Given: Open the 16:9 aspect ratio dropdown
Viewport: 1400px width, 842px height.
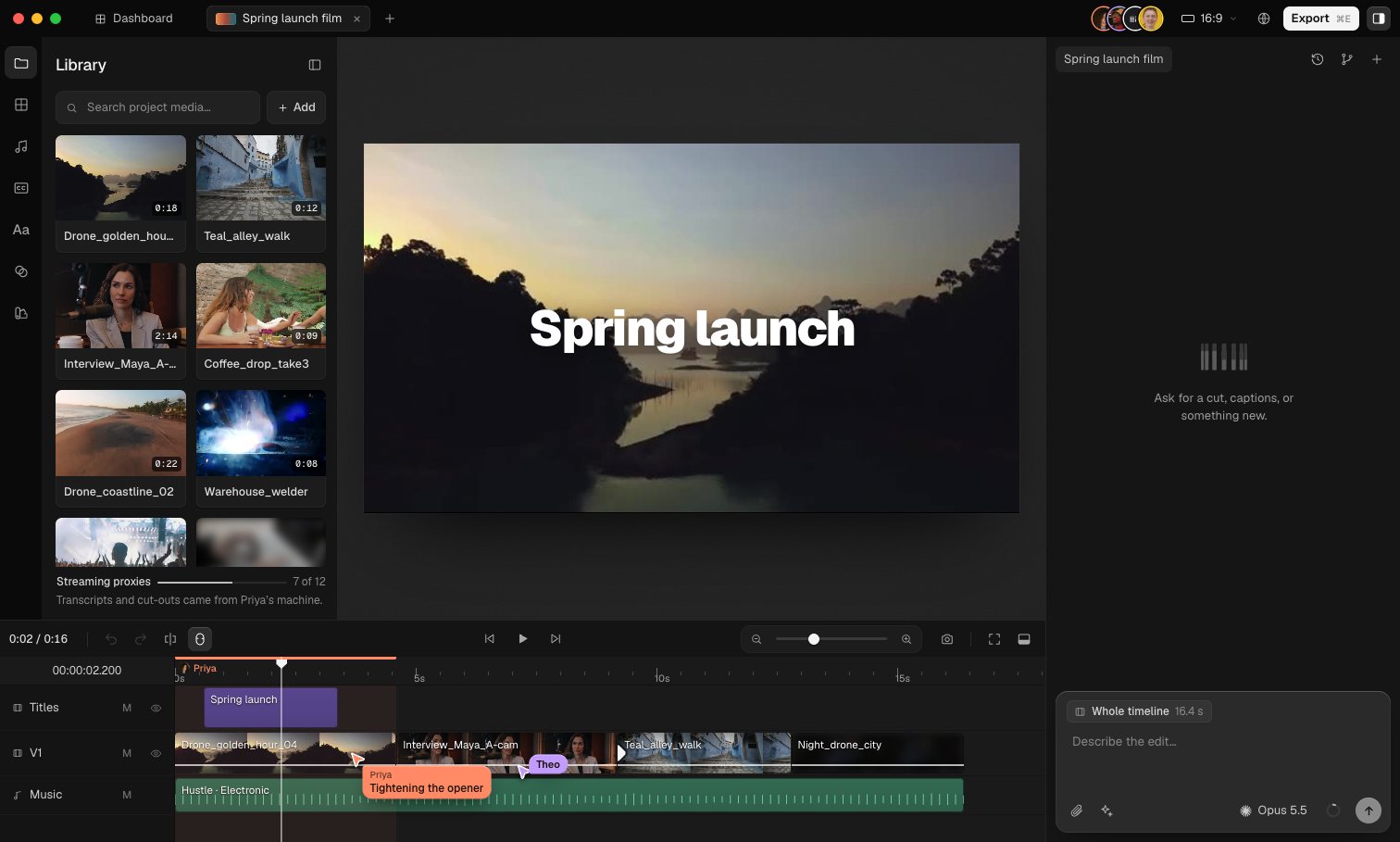Looking at the screenshot, I should pyautogui.click(x=1209, y=19).
